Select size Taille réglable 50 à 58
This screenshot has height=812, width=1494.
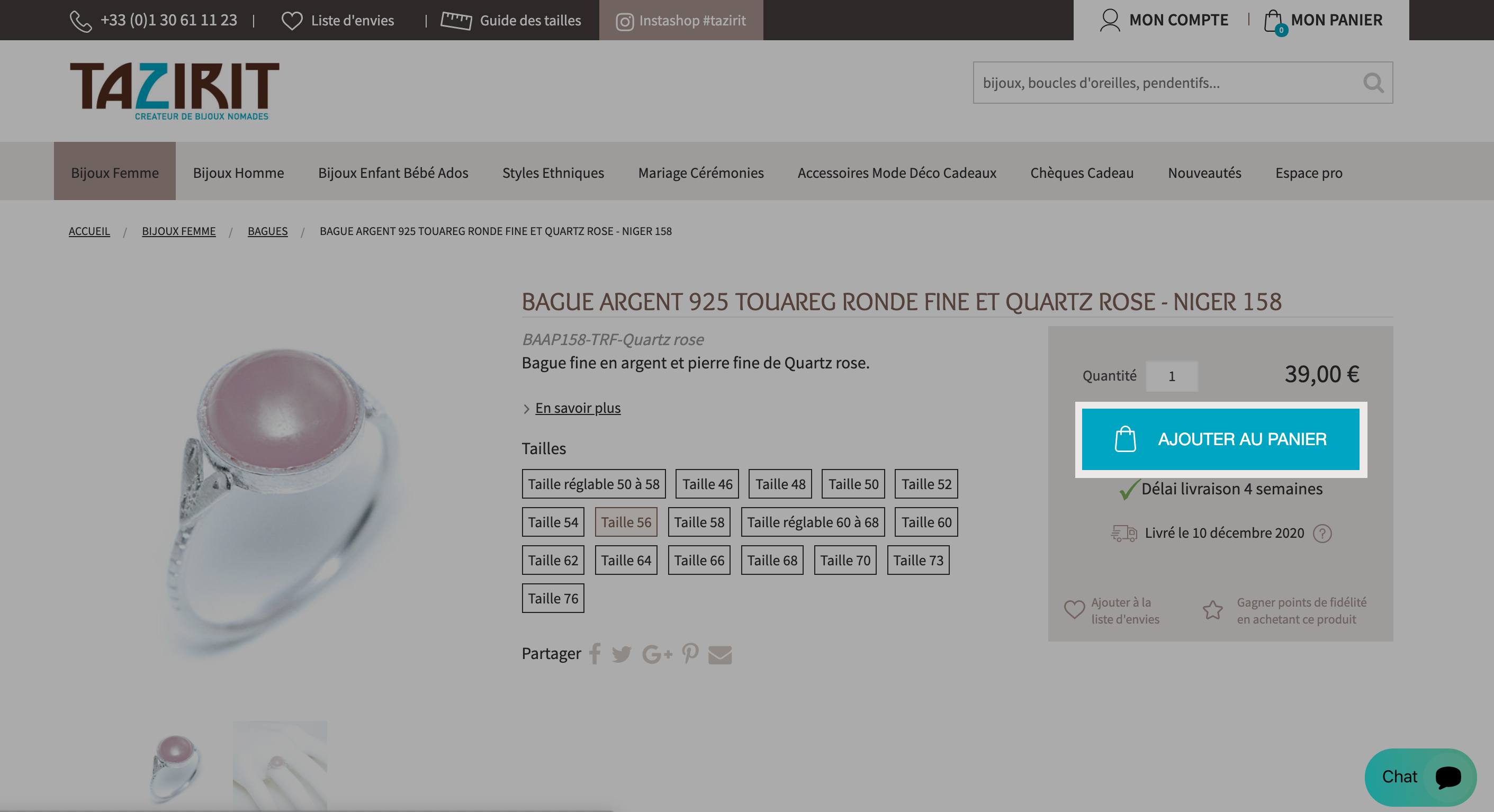tap(593, 484)
